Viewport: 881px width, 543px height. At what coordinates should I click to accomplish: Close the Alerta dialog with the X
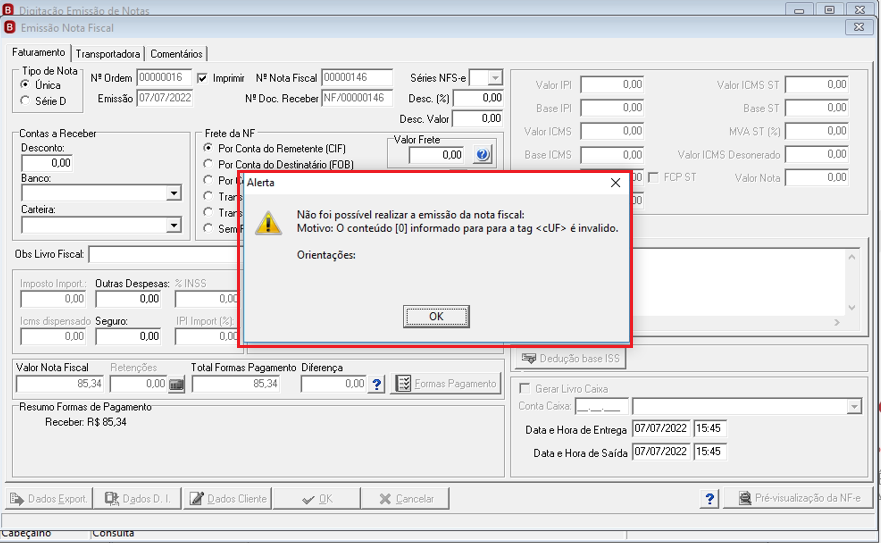615,183
